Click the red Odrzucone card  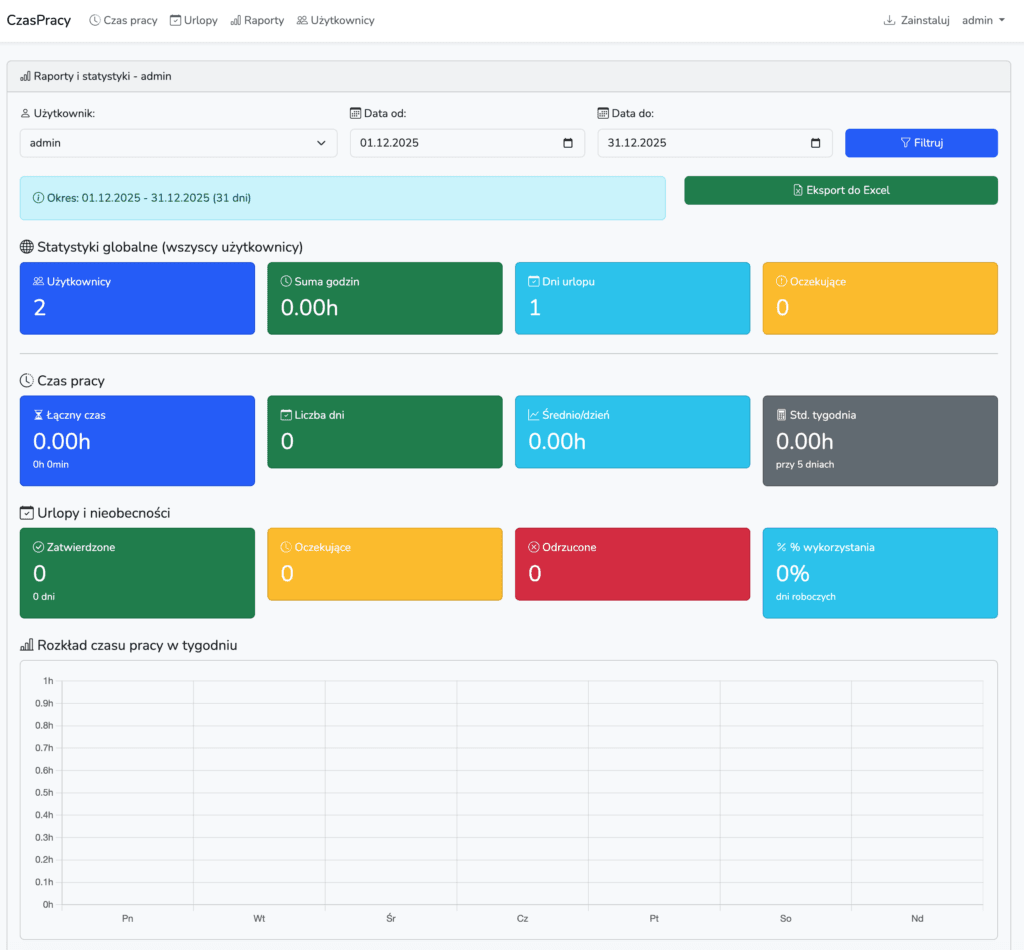632,564
